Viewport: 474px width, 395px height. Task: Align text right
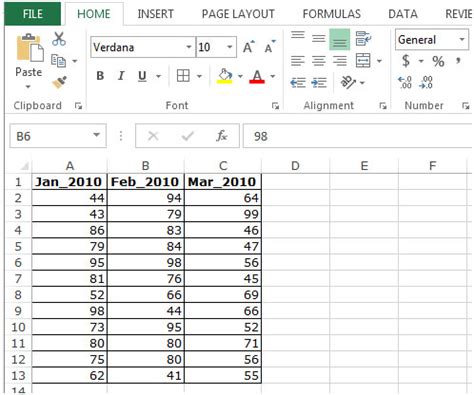340,61
